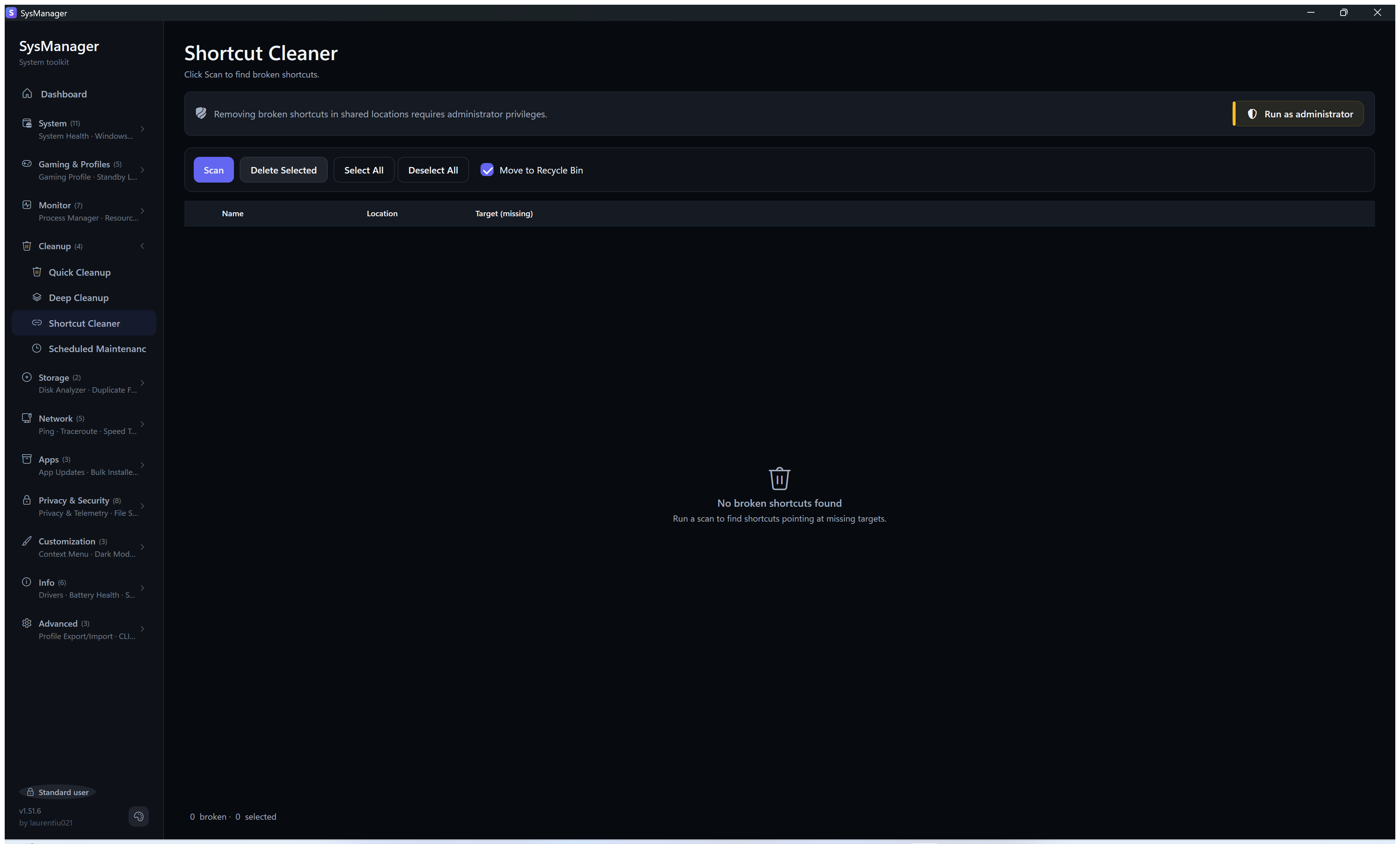Click the Gaming & Profiles gamepad icon
1400x844 pixels.
(27, 164)
